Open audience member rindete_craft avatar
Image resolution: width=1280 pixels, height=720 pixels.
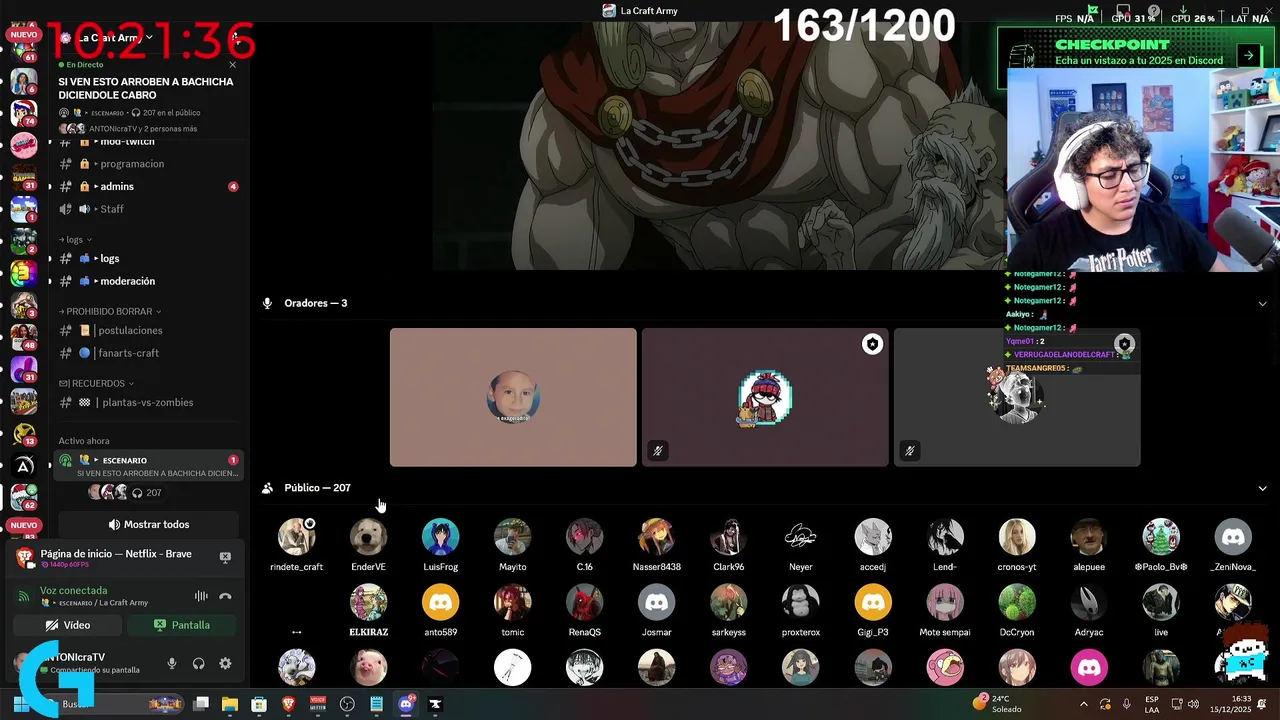click(296, 537)
